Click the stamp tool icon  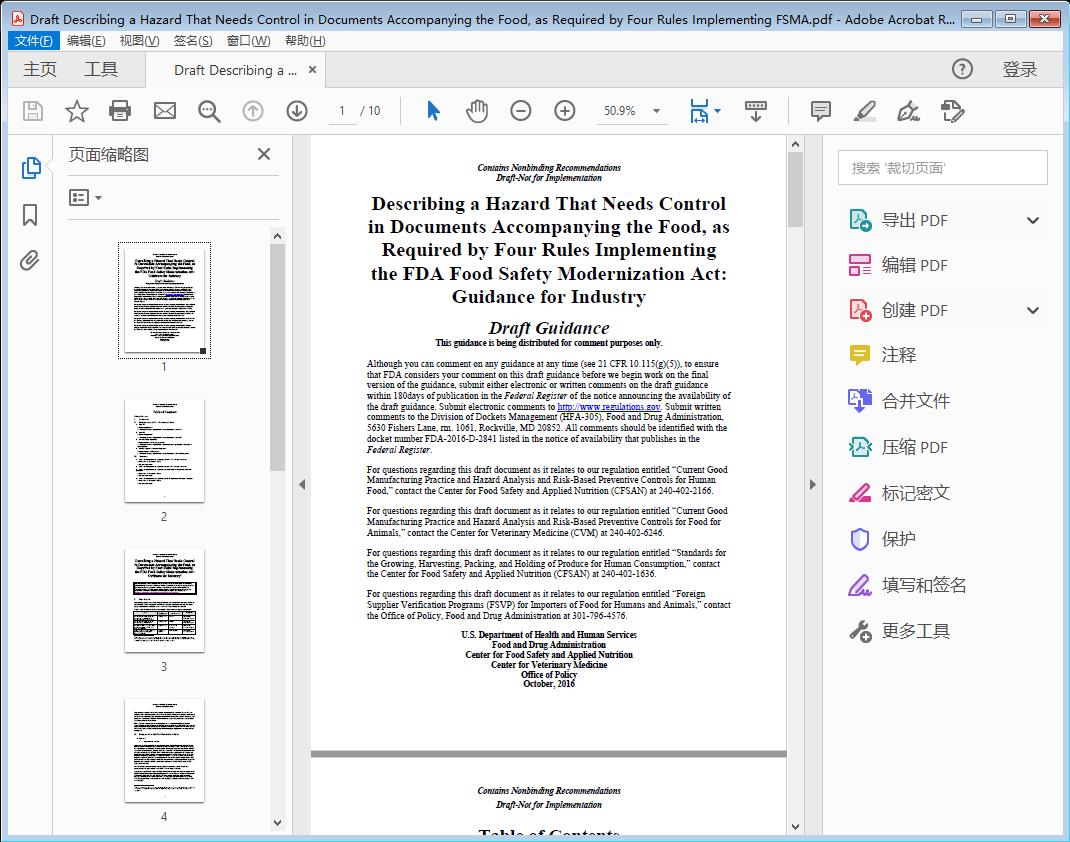pyautogui.click(x=952, y=111)
